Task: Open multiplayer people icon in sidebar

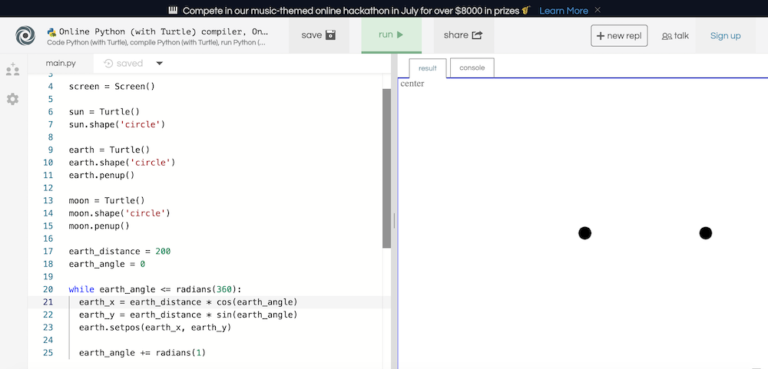Action: [x=13, y=70]
